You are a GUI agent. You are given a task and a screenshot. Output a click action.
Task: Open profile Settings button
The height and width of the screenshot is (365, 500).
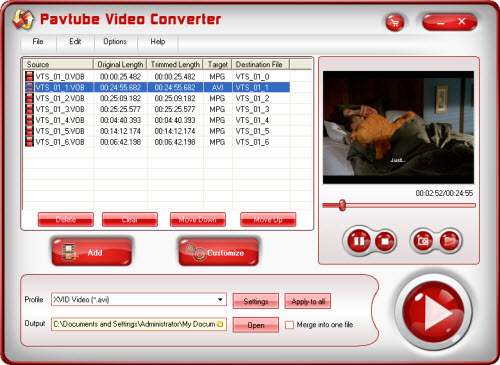pos(256,301)
